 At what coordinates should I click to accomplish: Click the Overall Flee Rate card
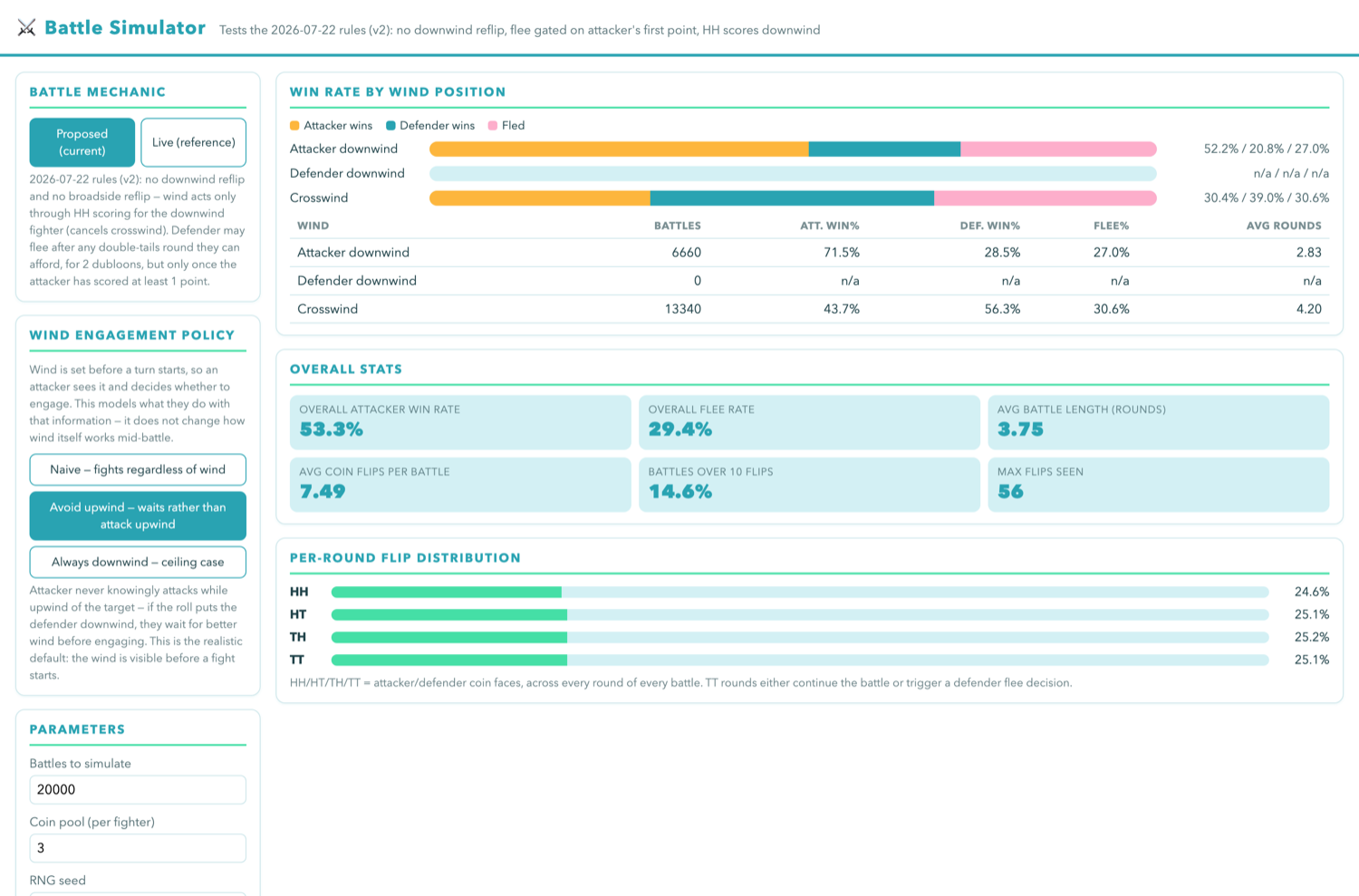point(809,422)
